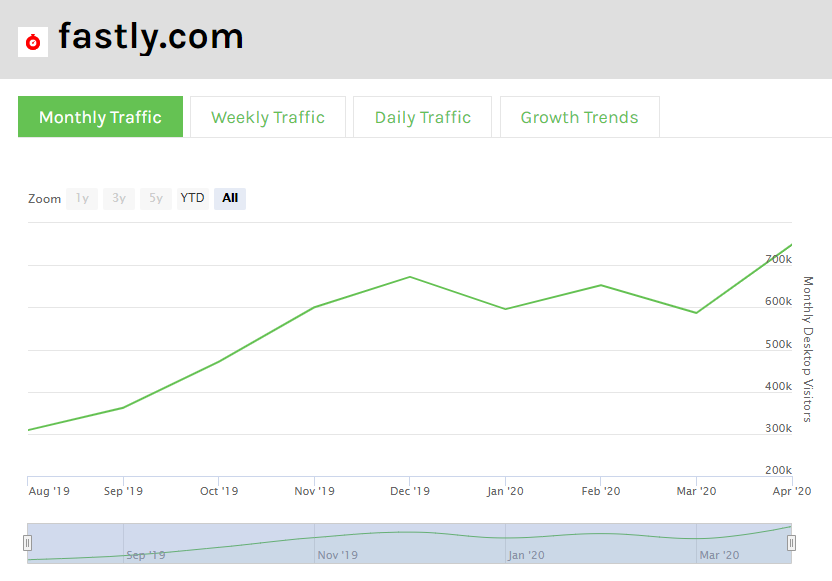Click the Mar '20 dip on the traffic line
The height and width of the screenshot is (581, 832).
click(696, 313)
